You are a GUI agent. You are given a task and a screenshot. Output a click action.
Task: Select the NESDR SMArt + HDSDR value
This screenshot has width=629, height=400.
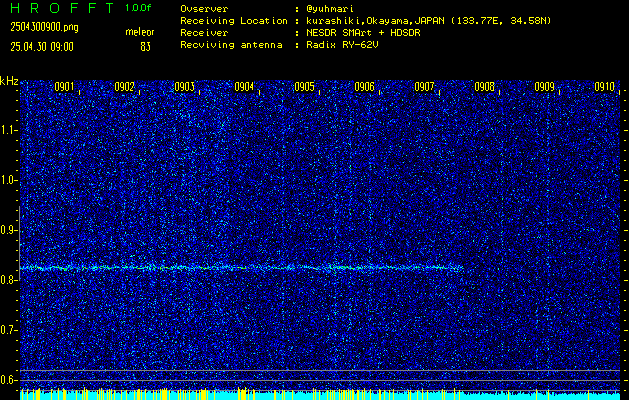363,33
